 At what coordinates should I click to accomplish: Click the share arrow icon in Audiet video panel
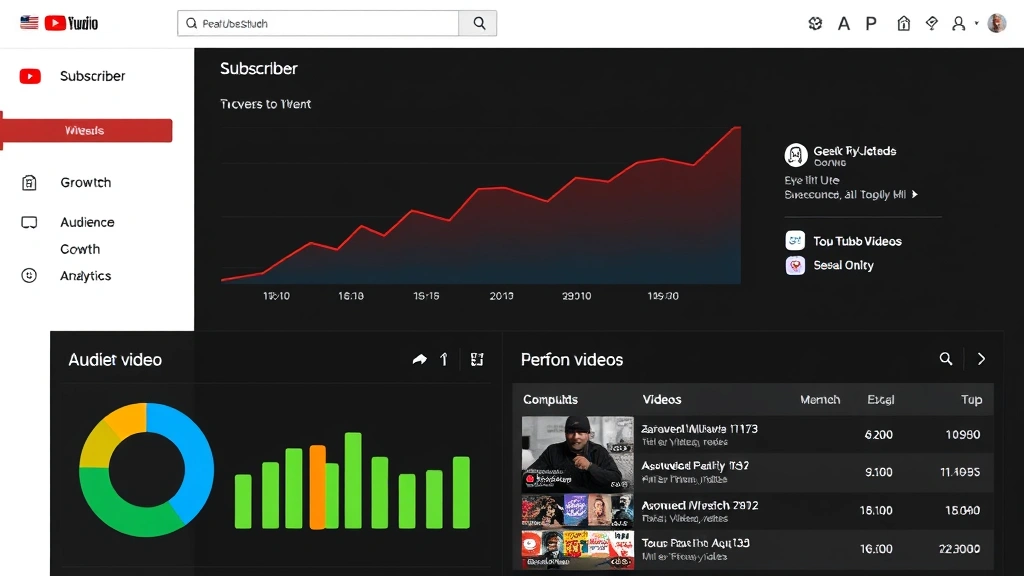[x=419, y=358]
